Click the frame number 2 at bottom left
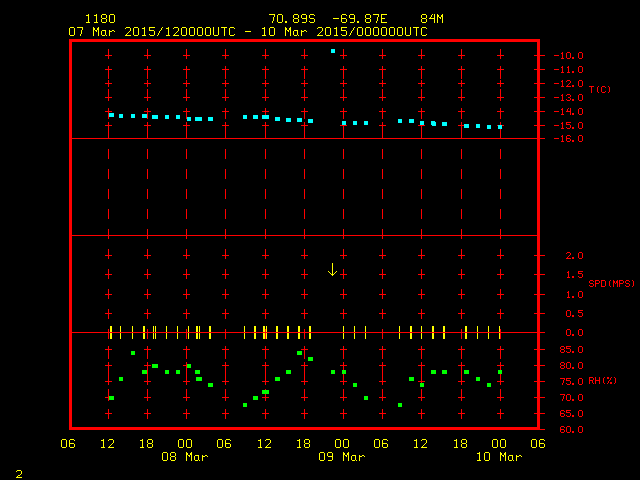 coord(18,471)
